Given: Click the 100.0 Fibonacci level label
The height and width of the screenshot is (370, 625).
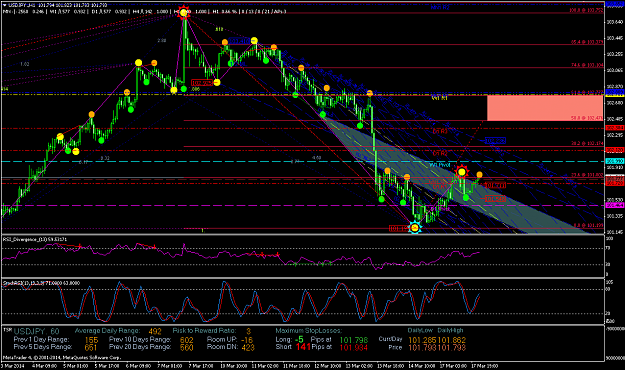Looking at the screenshot, I should point(586,10).
